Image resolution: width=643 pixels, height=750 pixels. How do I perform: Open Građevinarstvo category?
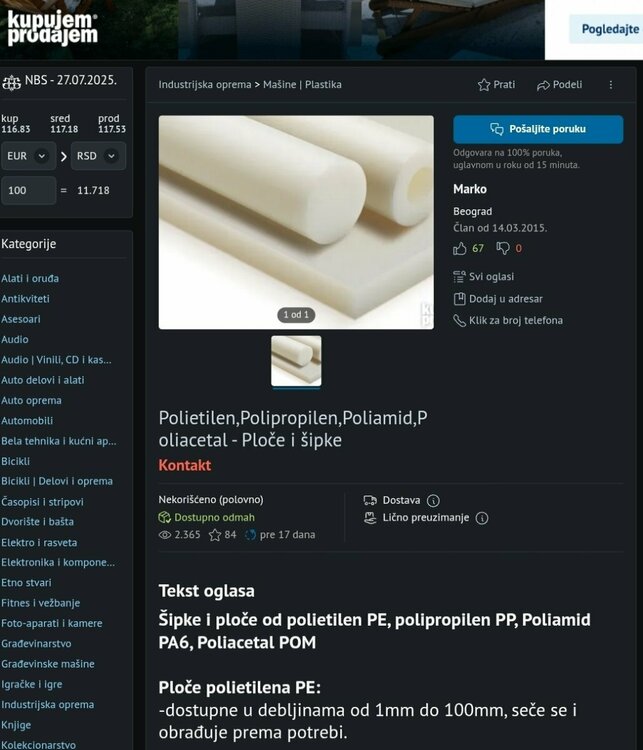click(36, 644)
